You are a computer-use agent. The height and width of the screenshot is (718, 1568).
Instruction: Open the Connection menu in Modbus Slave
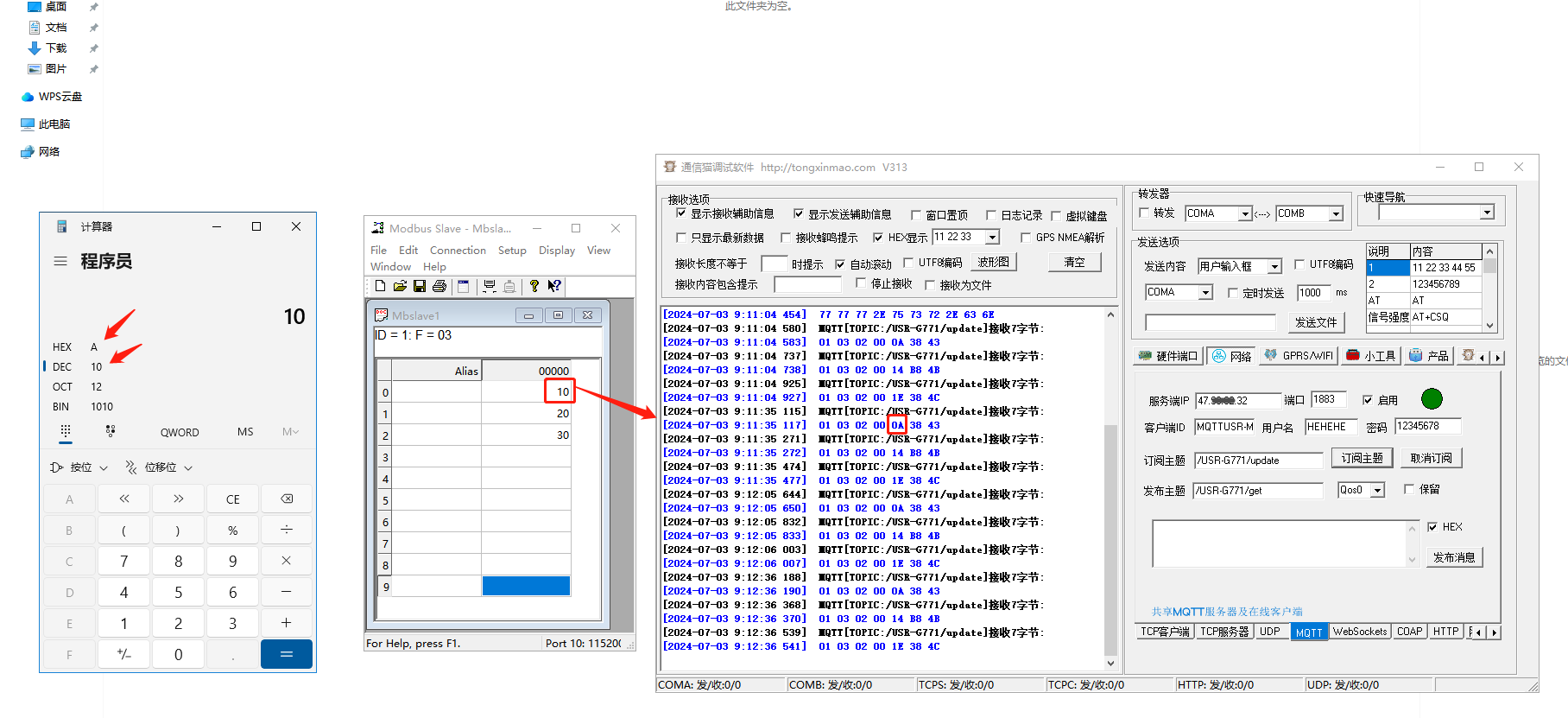tap(458, 251)
